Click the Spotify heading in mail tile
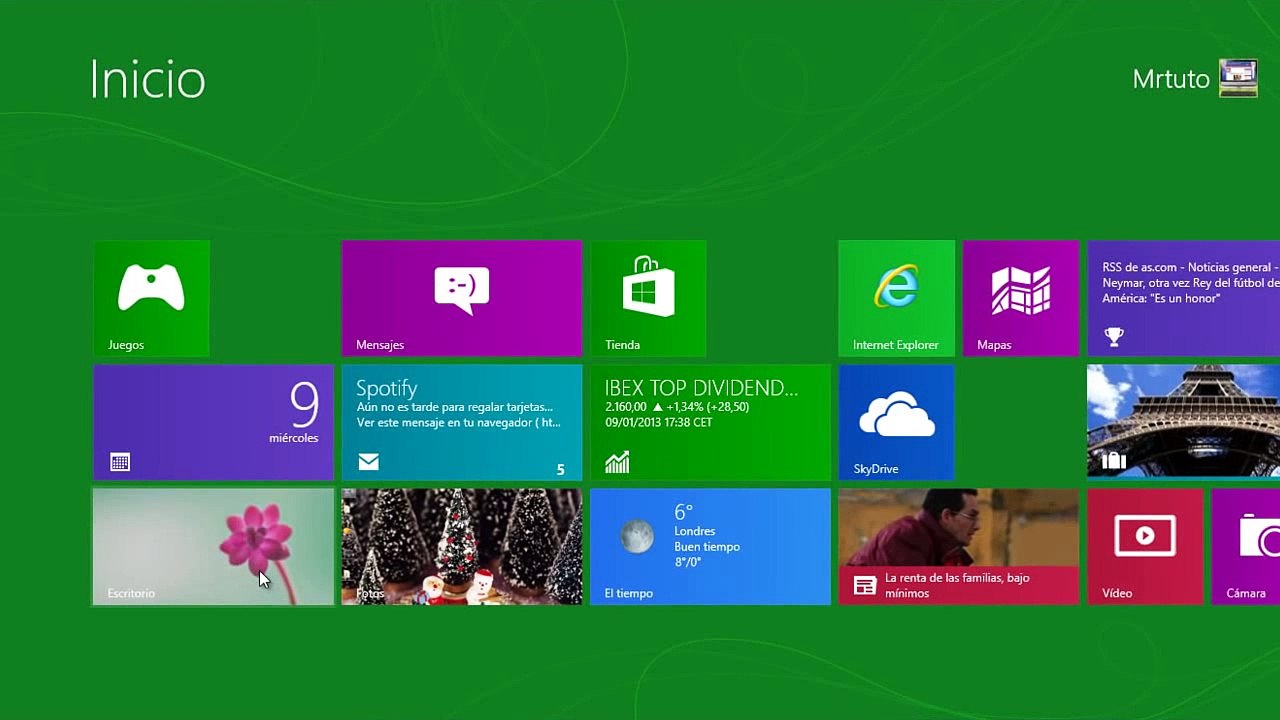This screenshot has height=720, width=1280. (x=387, y=388)
